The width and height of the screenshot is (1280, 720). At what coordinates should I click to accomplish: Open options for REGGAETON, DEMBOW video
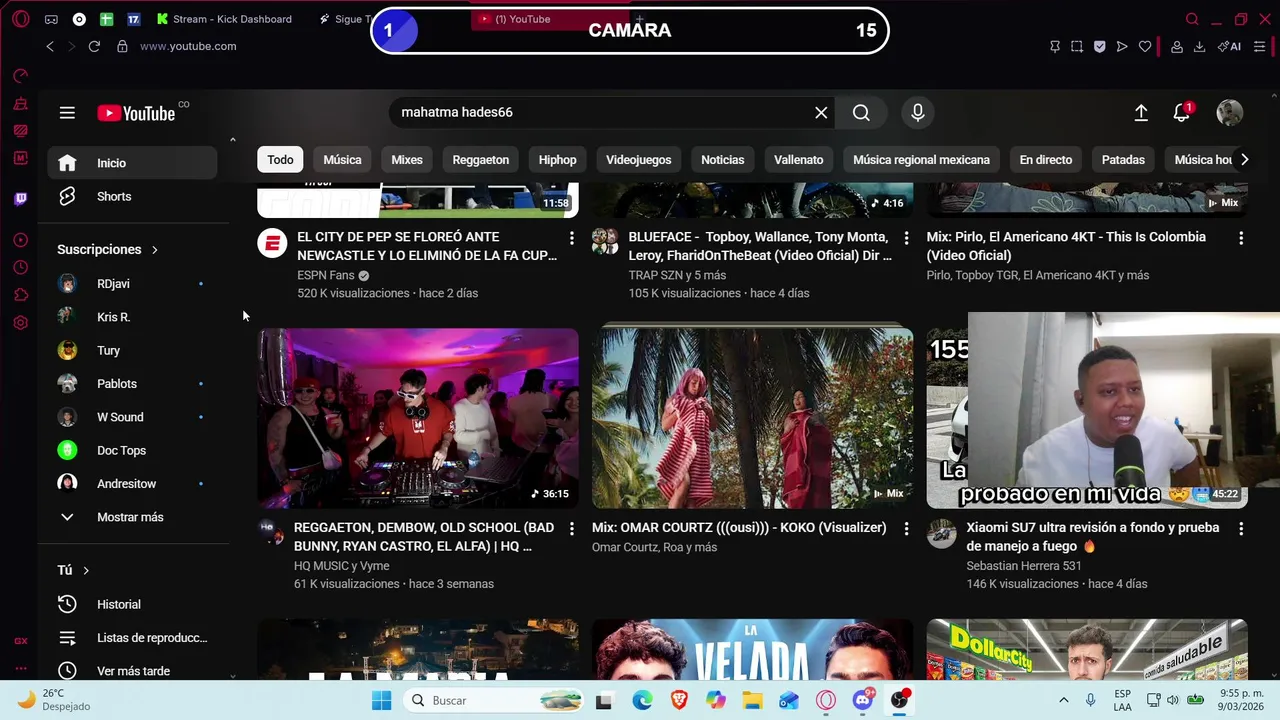click(x=572, y=528)
